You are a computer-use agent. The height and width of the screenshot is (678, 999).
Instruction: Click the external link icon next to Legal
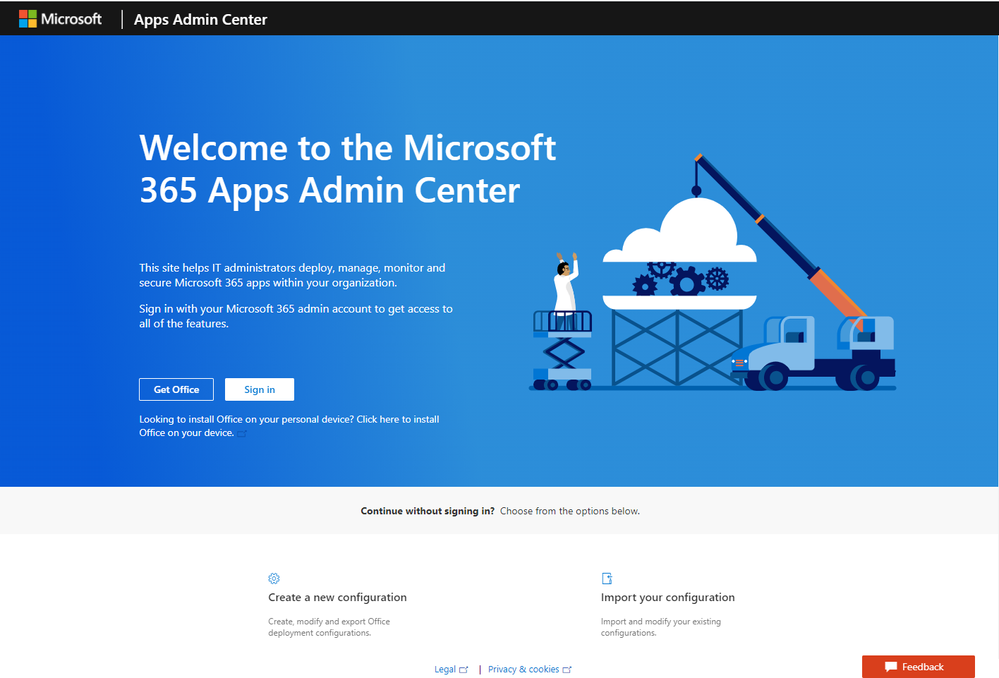(x=464, y=670)
